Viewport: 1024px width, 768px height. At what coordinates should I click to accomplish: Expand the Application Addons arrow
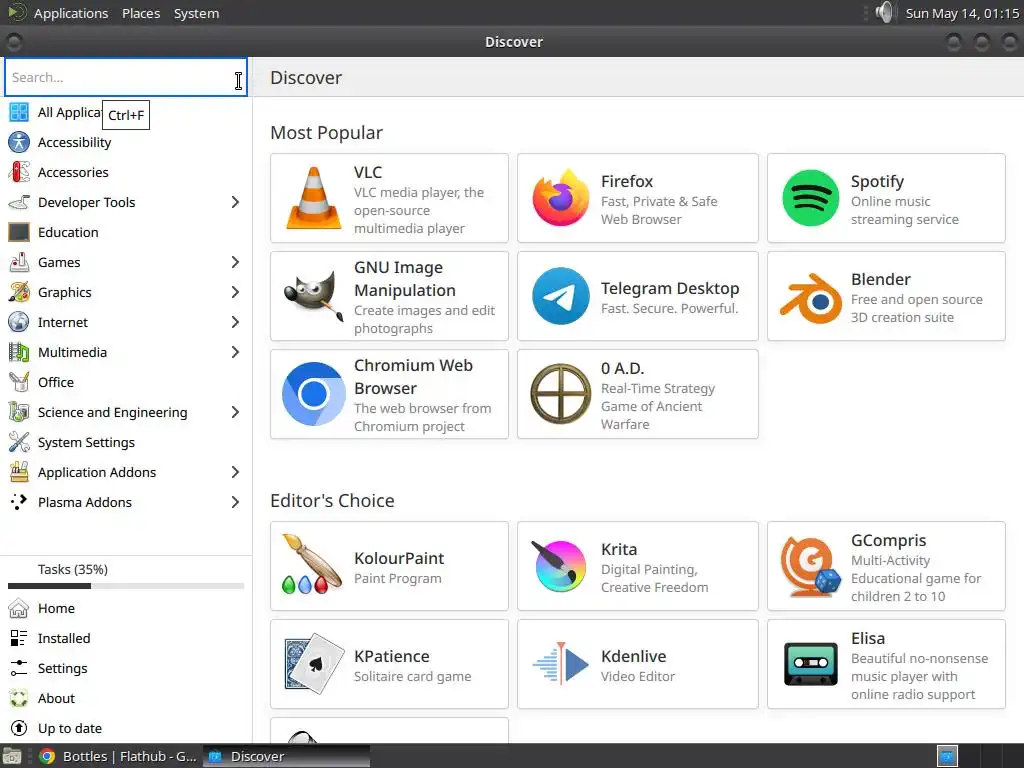pyautogui.click(x=235, y=472)
